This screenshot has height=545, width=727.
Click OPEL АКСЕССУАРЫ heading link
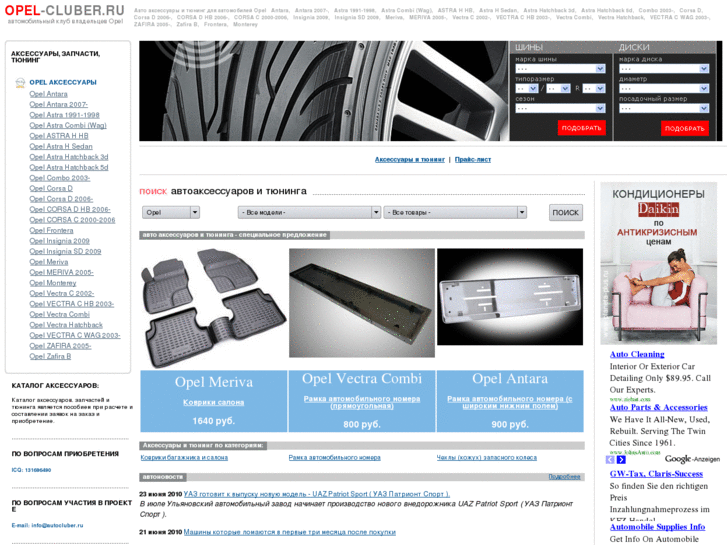click(x=63, y=83)
